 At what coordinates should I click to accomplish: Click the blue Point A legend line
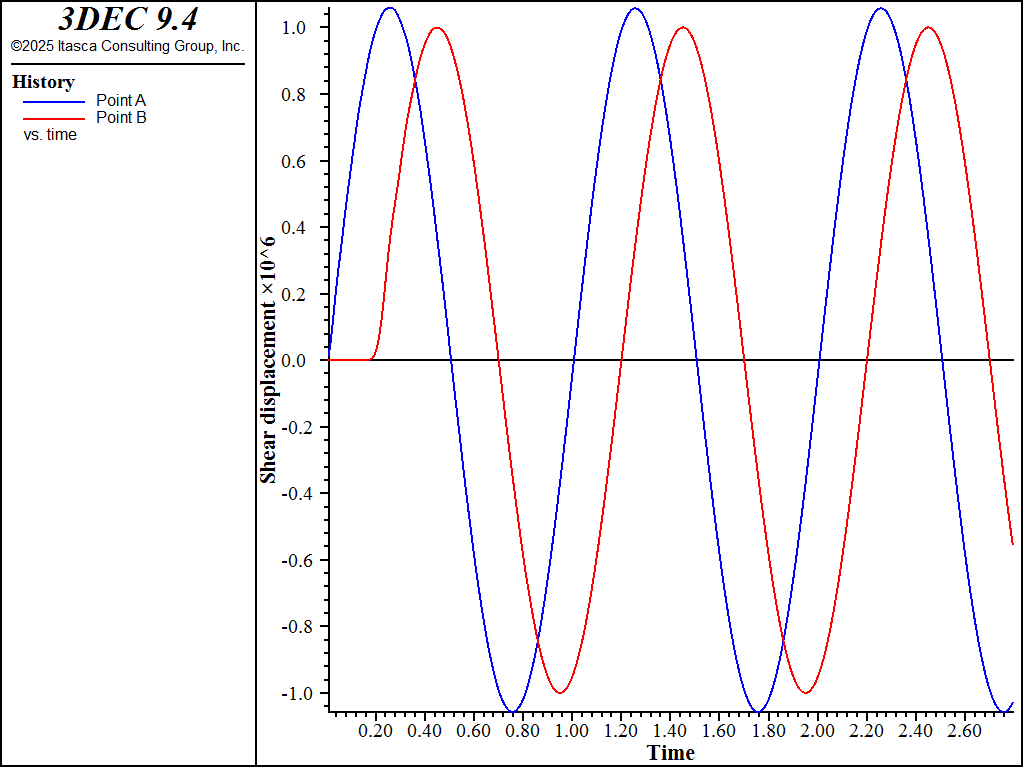[54, 101]
